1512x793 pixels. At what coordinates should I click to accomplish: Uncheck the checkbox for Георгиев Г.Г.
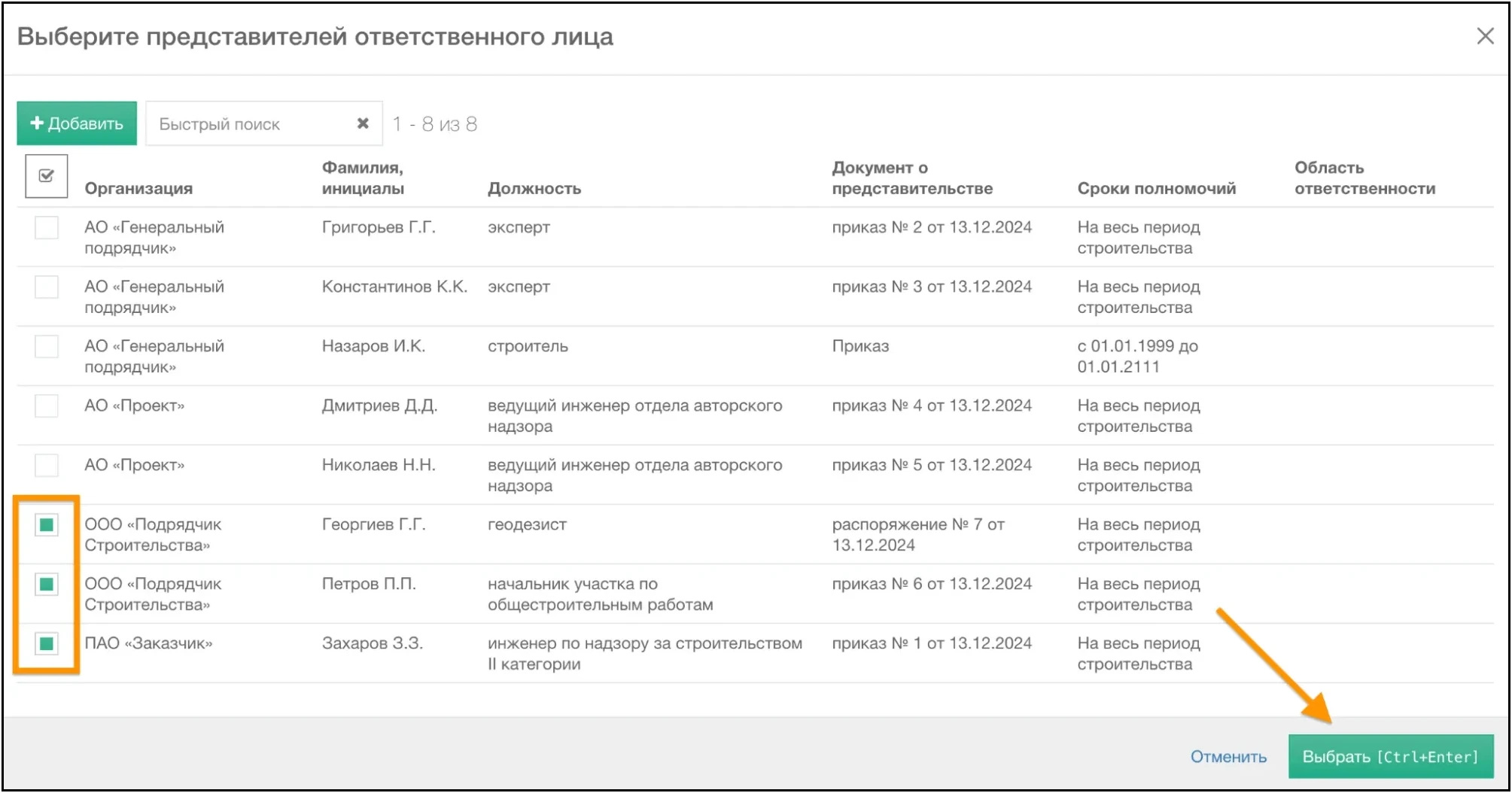[46, 524]
